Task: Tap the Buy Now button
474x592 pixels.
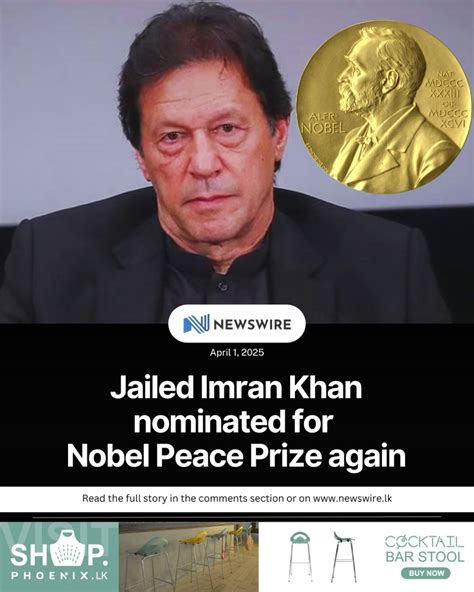Action: [x=426, y=573]
